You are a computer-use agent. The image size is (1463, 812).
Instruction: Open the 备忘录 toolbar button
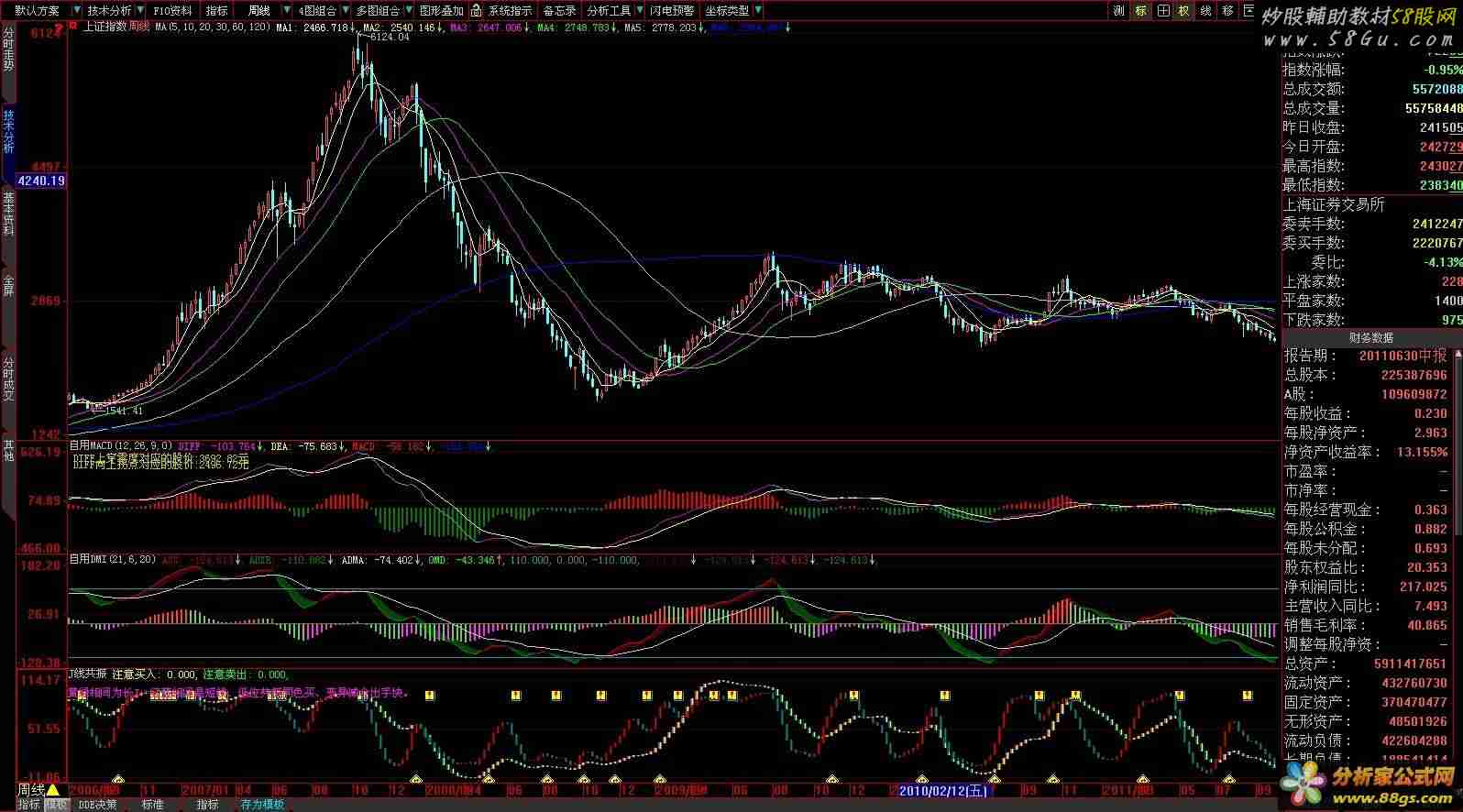559,11
